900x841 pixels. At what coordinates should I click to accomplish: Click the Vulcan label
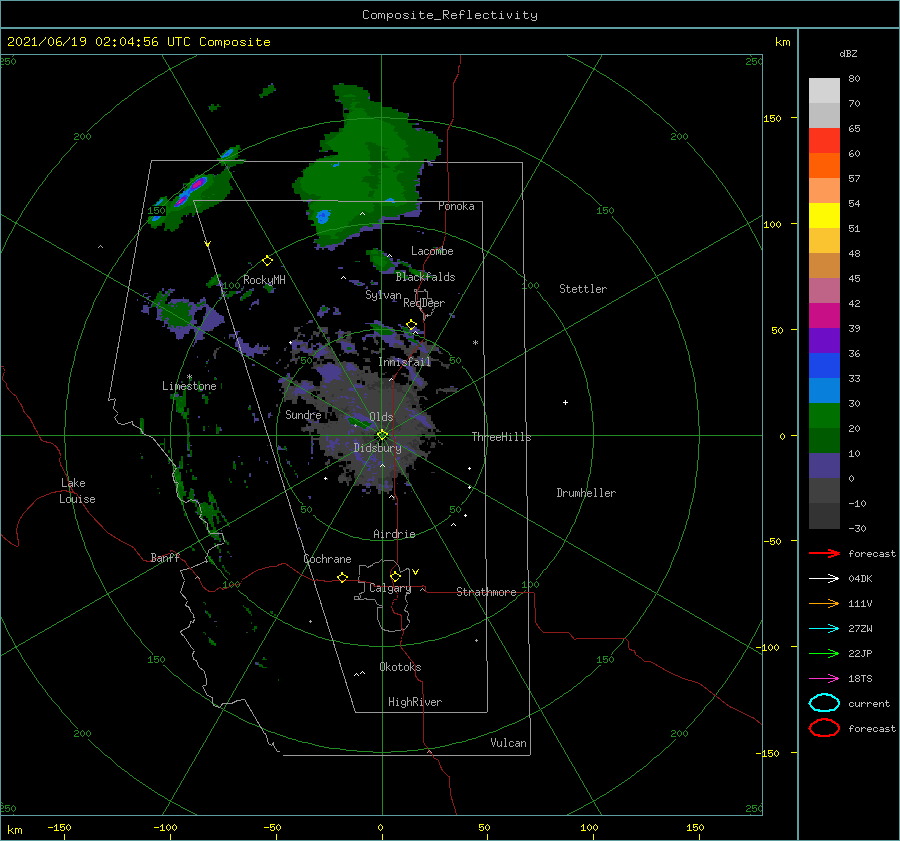click(x=508, y=743)
